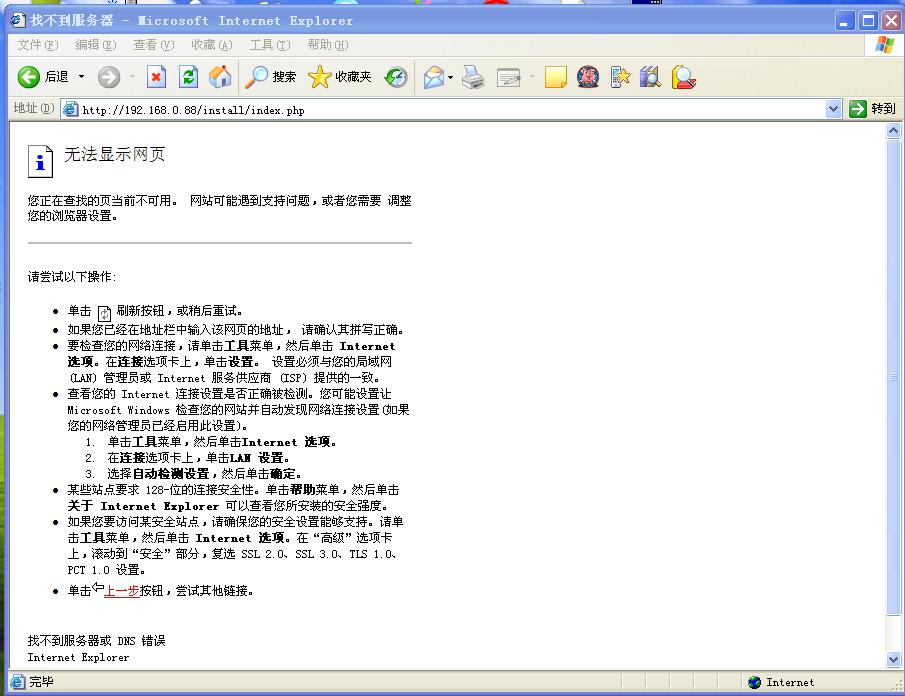Click the 转到 (Go) button
905x696 pixels.
[x=872, y=108]
